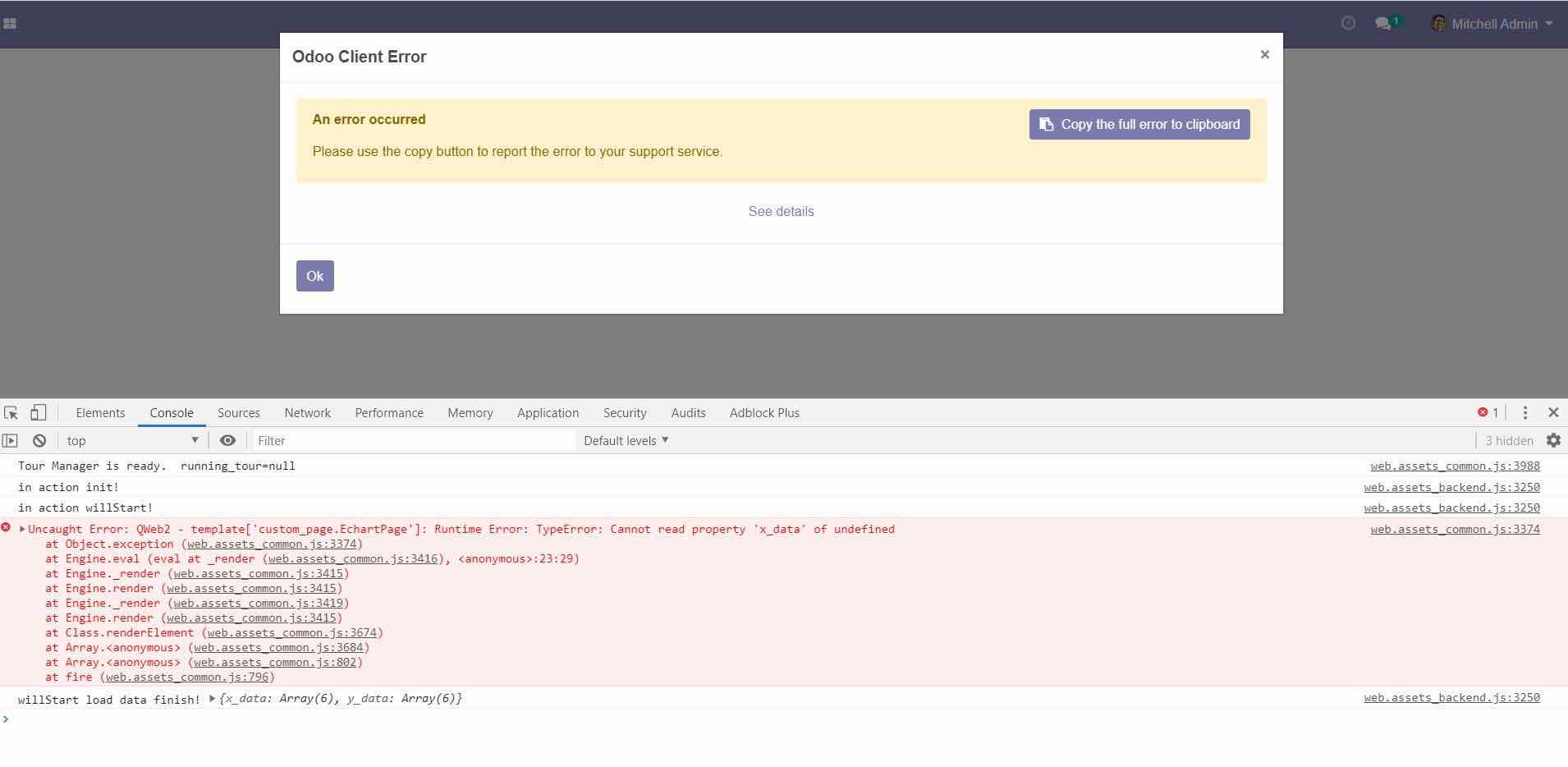Viewport: 1568px width, 767px height.
Task: Expand the Uncaught Error stack trace
Action: (x=22, y=530)
